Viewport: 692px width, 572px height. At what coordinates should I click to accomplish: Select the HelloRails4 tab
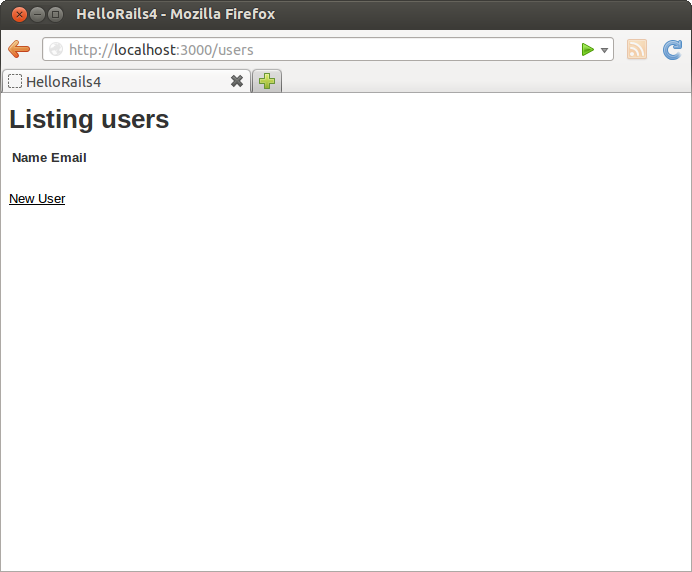[x=120, y=81]
